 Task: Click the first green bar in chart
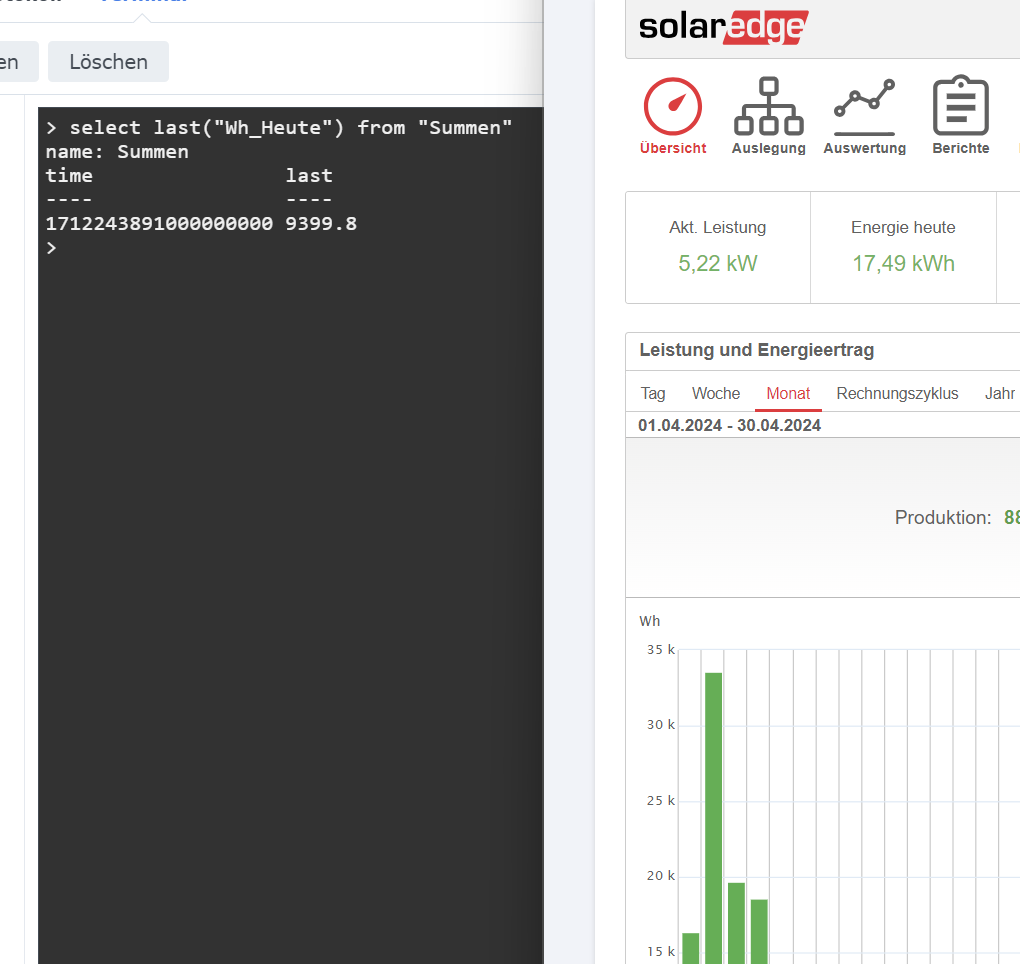(x=690, y=947)
